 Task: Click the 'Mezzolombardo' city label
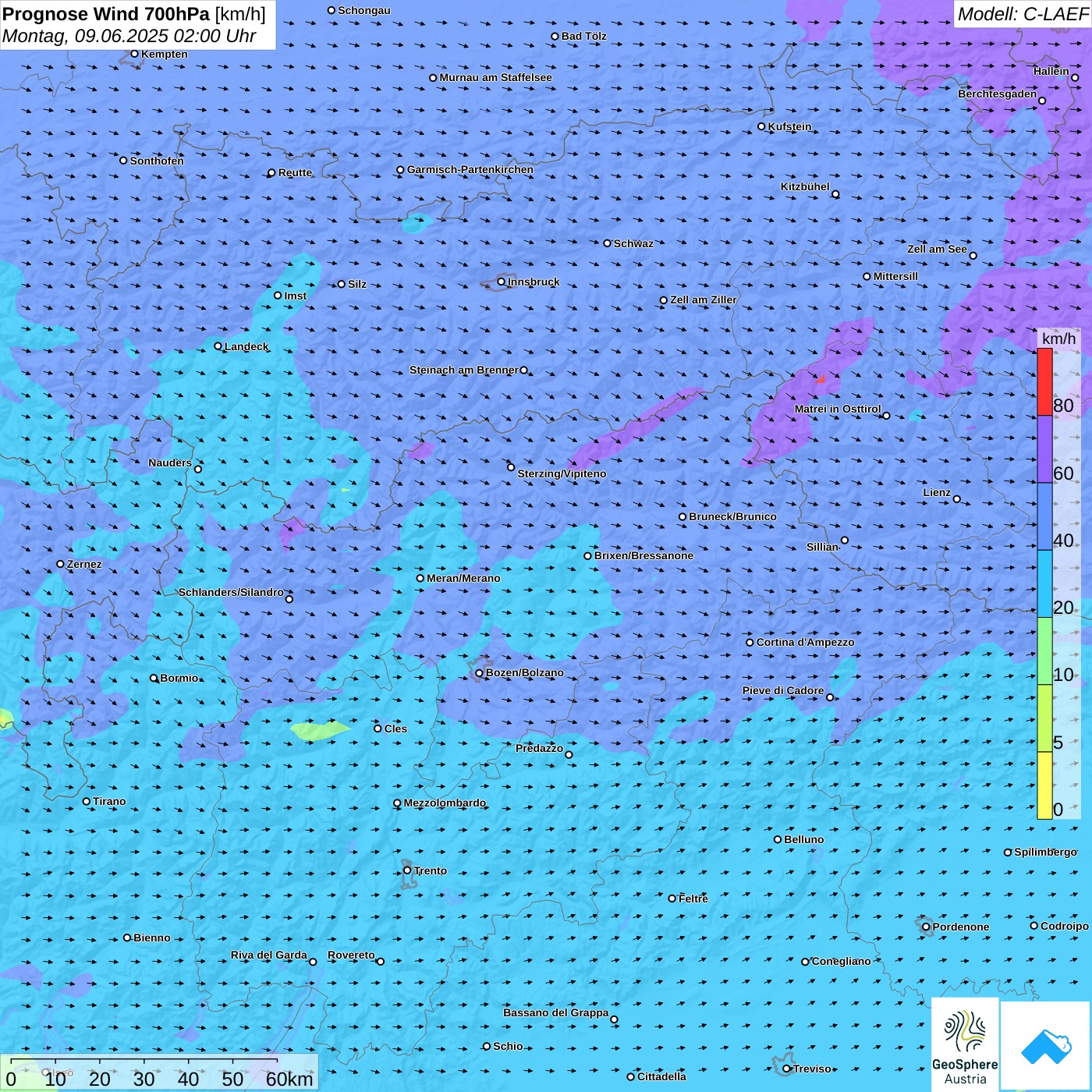click(445, 803)
